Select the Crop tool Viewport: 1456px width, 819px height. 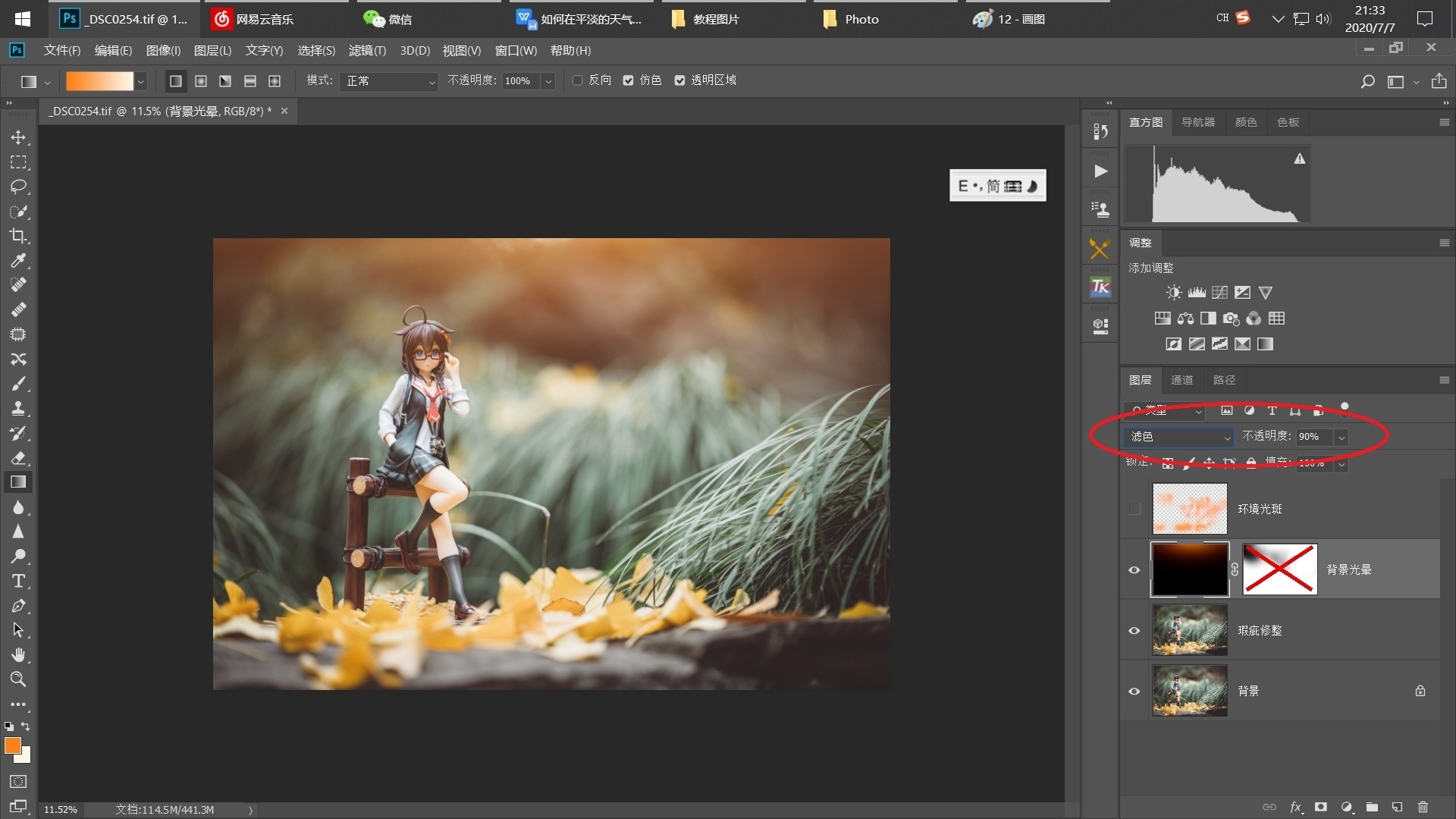click(18, 236)
